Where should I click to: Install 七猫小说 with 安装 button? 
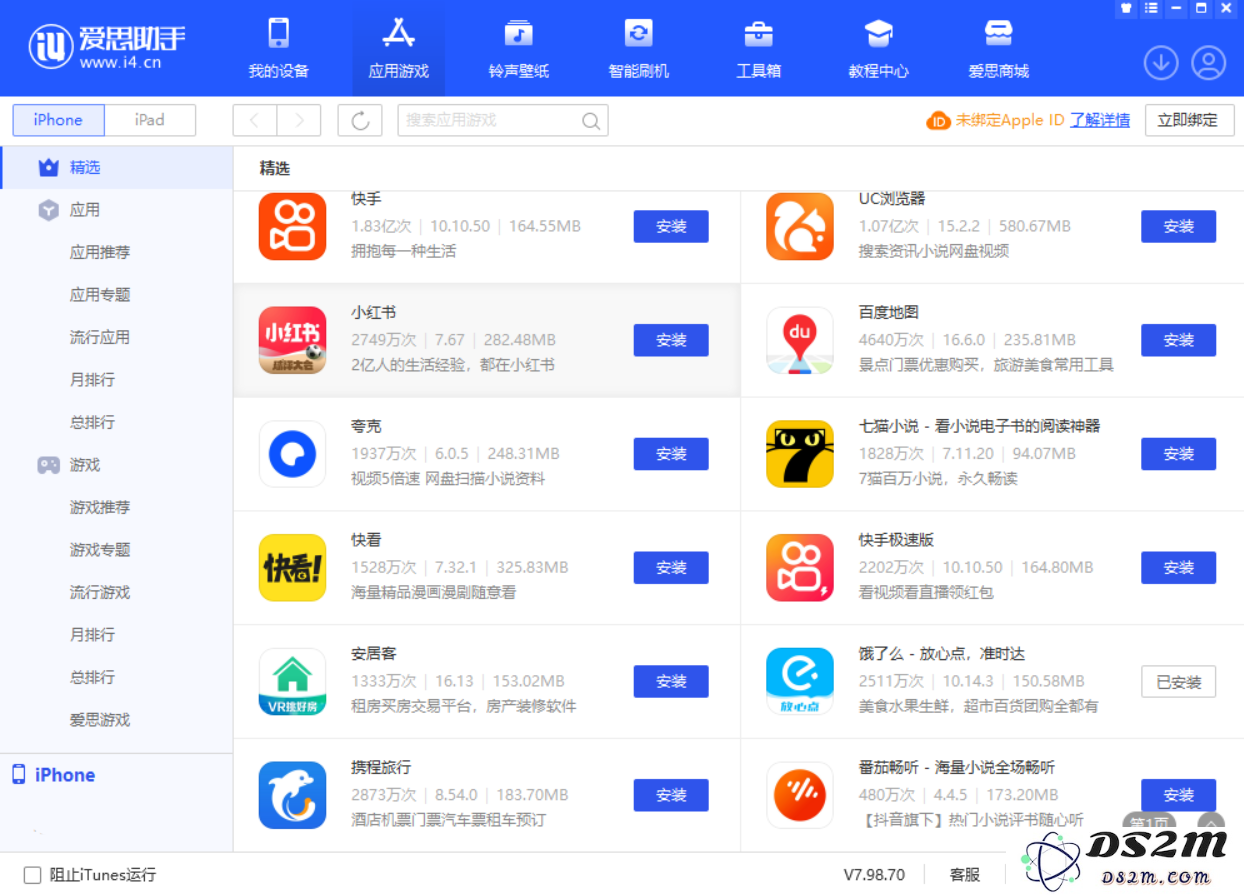[1179, 454]
